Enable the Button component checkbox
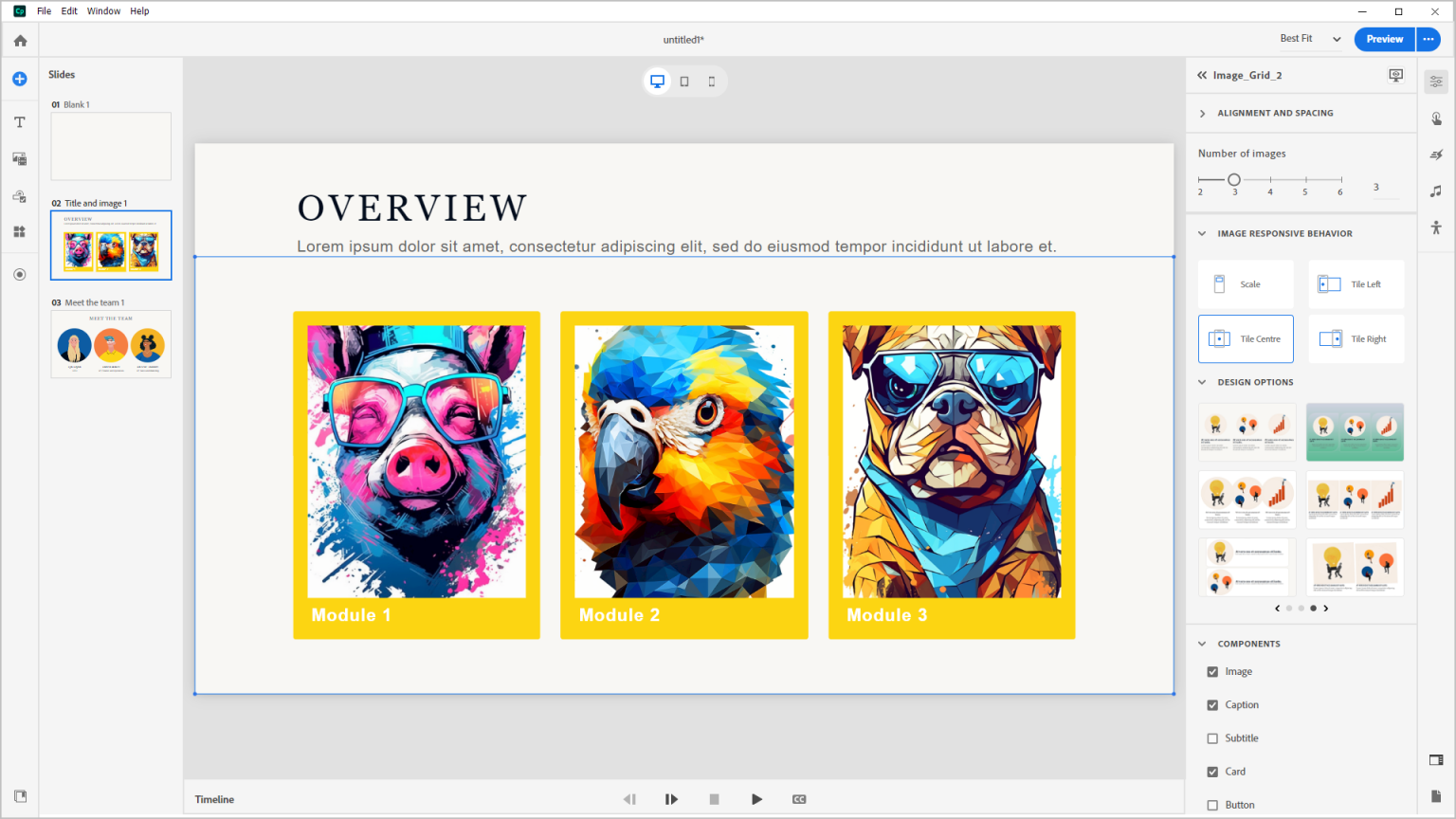Image resolution: width=1456 pixels, height=819 pixels. [1212, 805]
